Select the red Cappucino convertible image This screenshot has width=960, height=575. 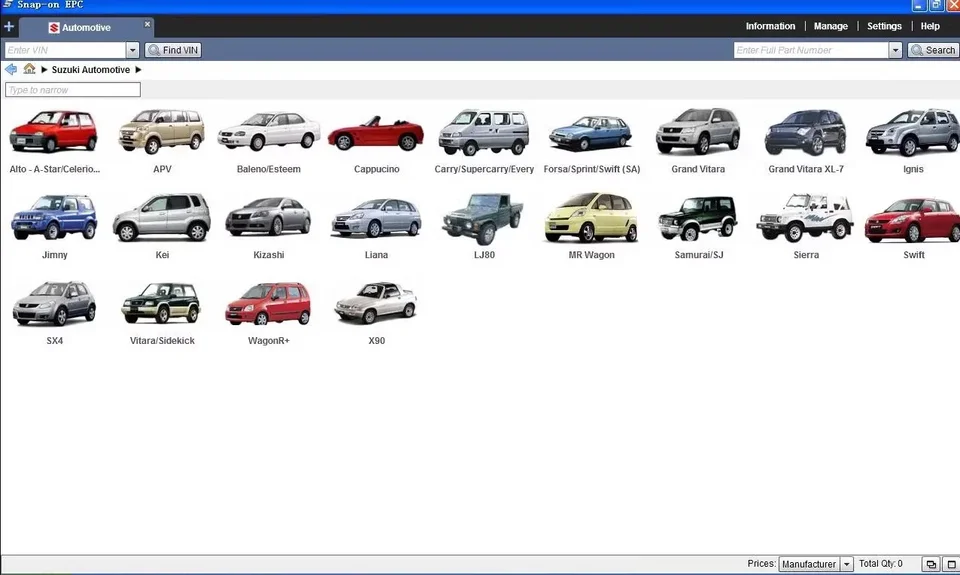(376, 133)
